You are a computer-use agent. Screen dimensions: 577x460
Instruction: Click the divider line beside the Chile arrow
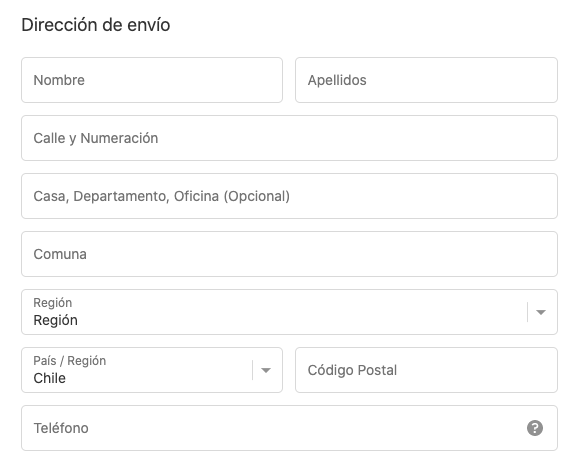coord(252,370)
